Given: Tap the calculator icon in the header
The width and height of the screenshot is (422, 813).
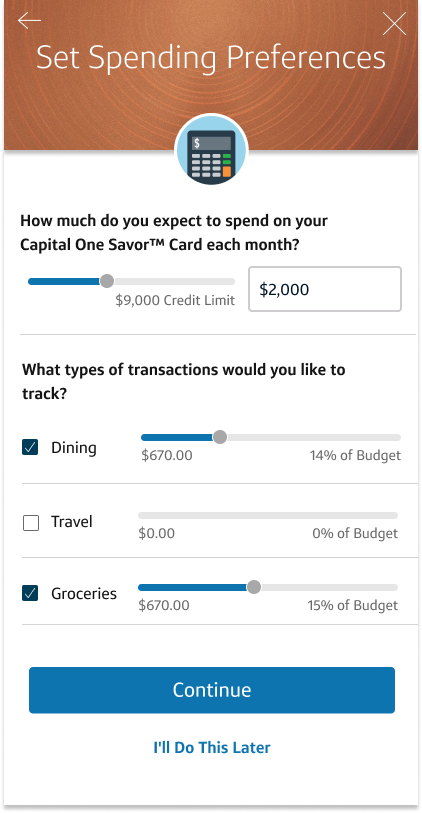Looking at the screenshot, I should click(x=212, y=151).
